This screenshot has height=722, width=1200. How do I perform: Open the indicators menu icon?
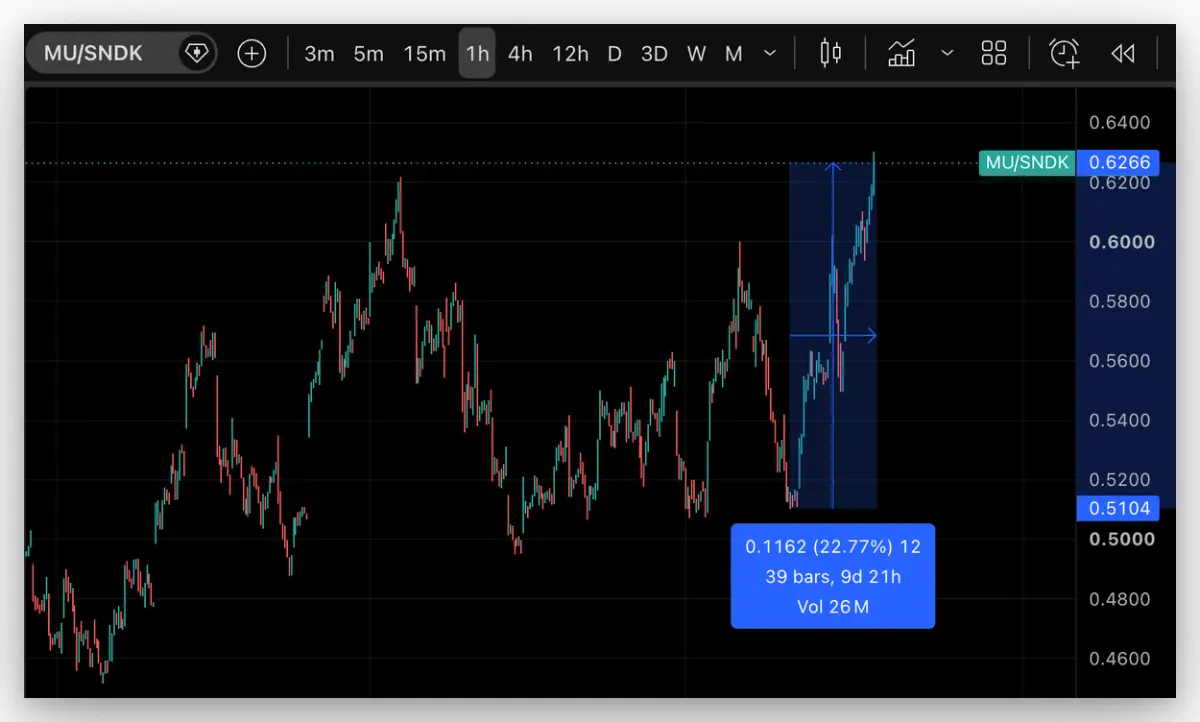(902, 53)
